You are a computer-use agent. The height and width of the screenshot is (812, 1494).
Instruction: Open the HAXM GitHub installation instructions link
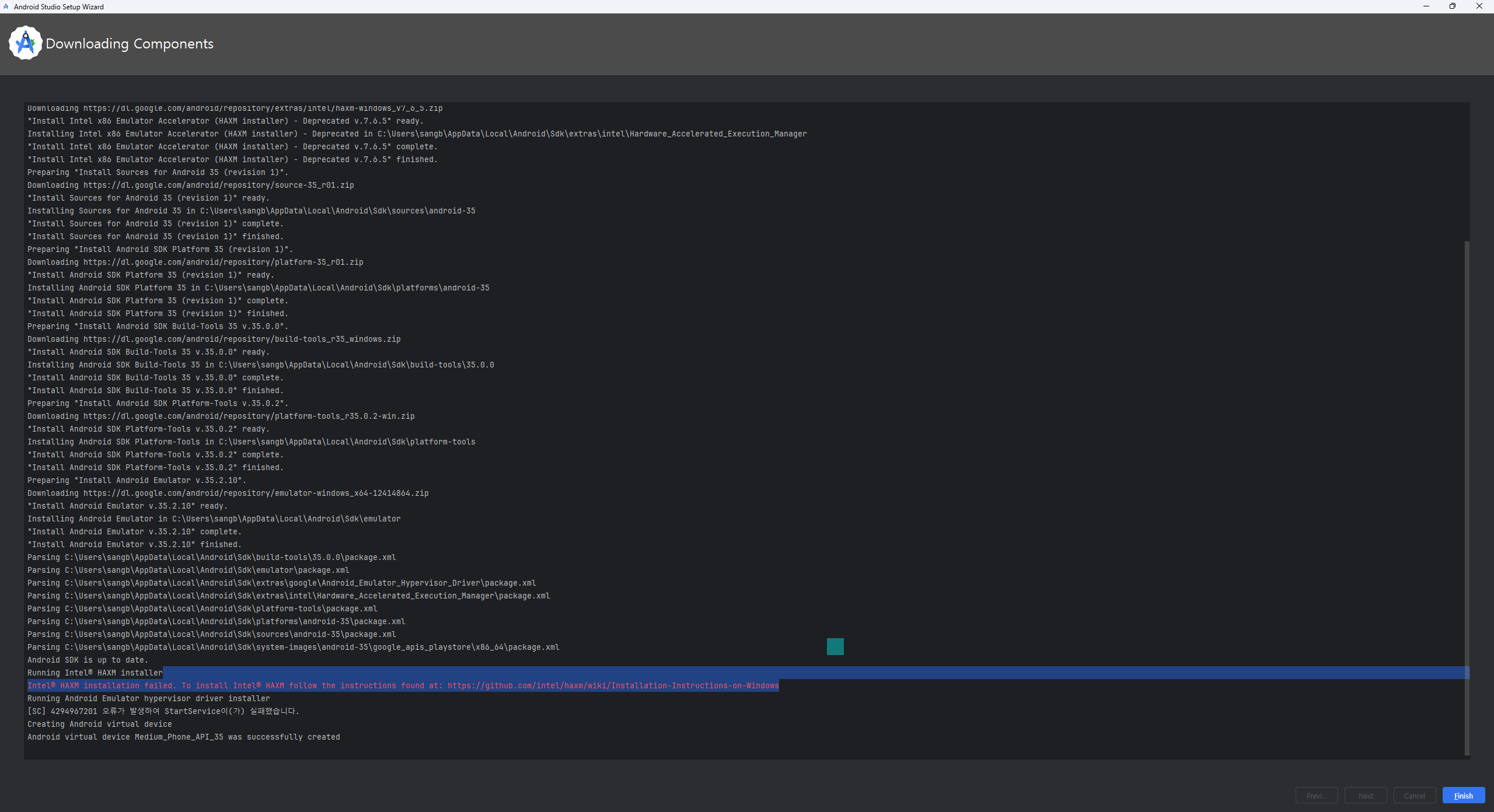[613, 685]
